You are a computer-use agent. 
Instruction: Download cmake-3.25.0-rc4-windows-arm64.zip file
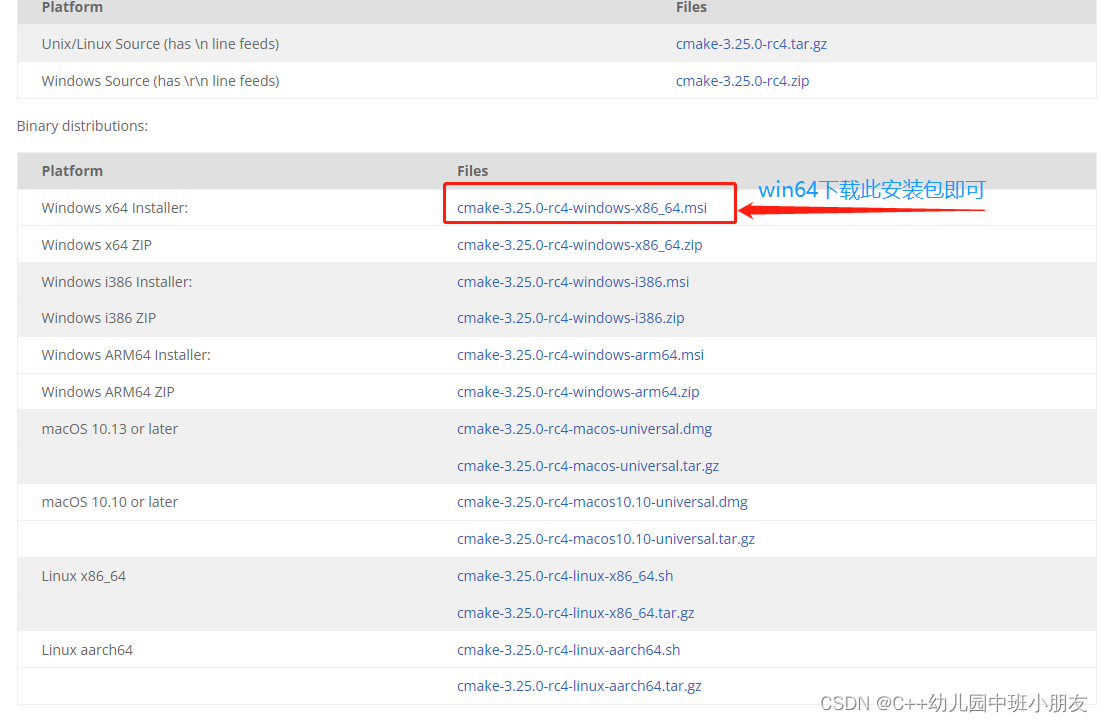[x=578, y=392]
